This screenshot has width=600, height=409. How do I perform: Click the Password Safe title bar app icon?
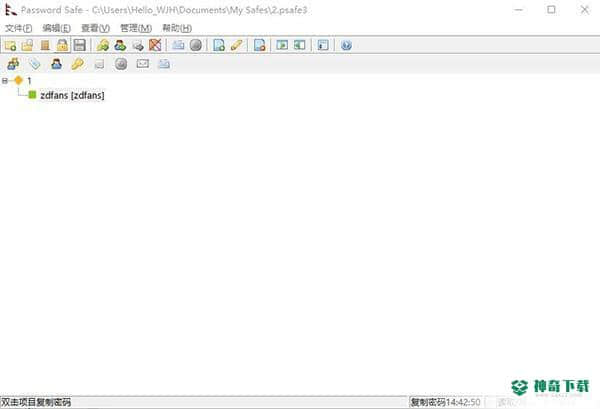pos(11,10)
